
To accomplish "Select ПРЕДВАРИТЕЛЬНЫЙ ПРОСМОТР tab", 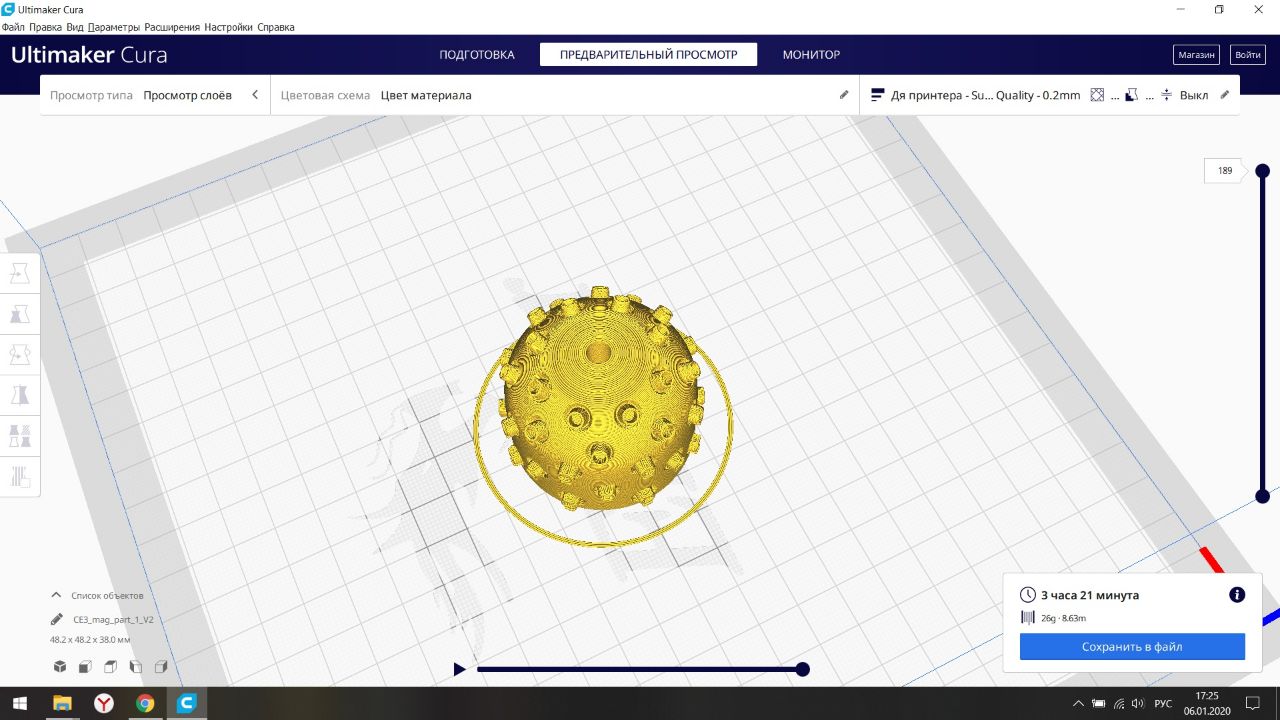I will tap(648, 55).
